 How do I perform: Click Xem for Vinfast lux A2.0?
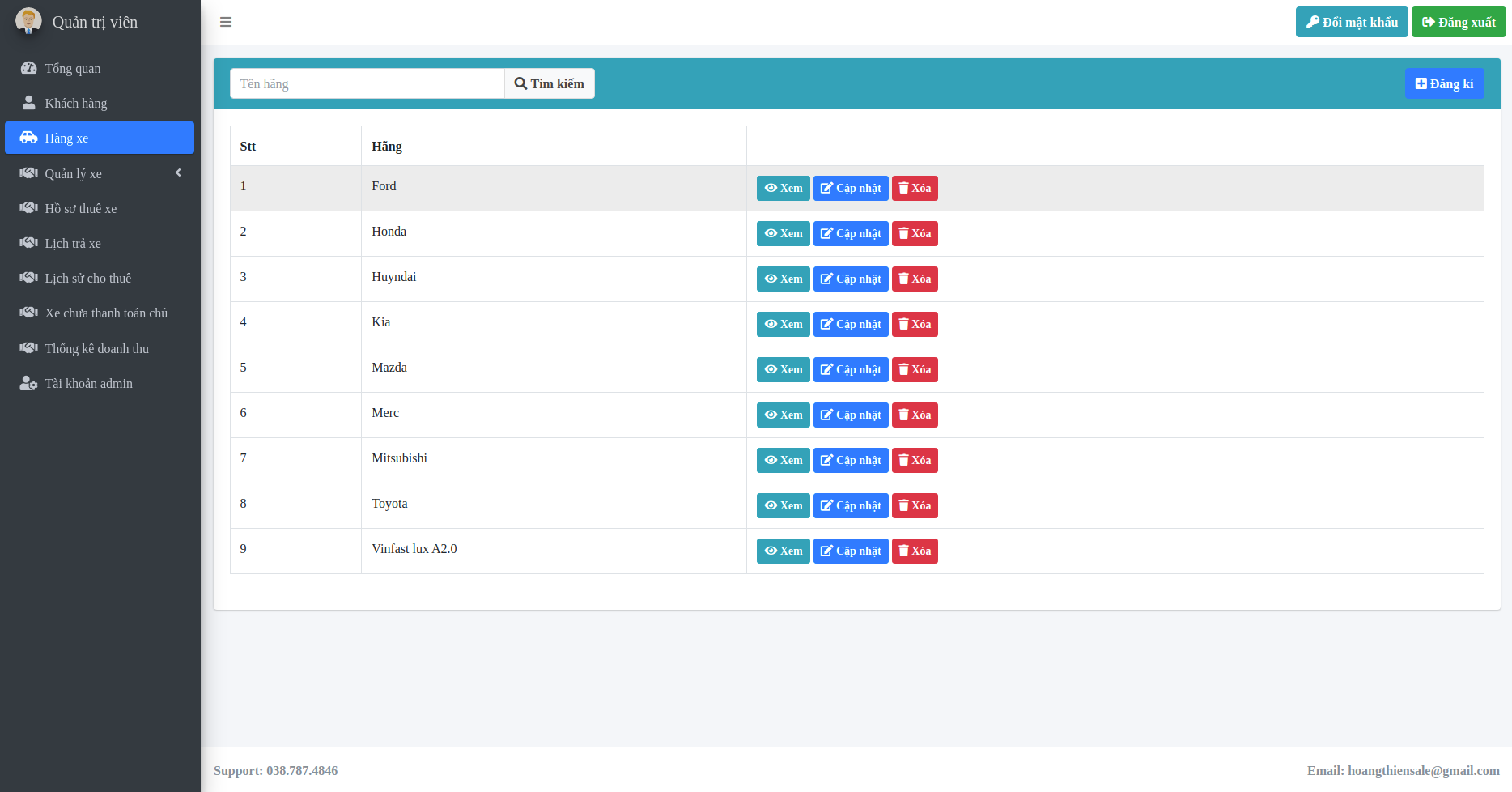pyautogui.click(x=783, y=551)
